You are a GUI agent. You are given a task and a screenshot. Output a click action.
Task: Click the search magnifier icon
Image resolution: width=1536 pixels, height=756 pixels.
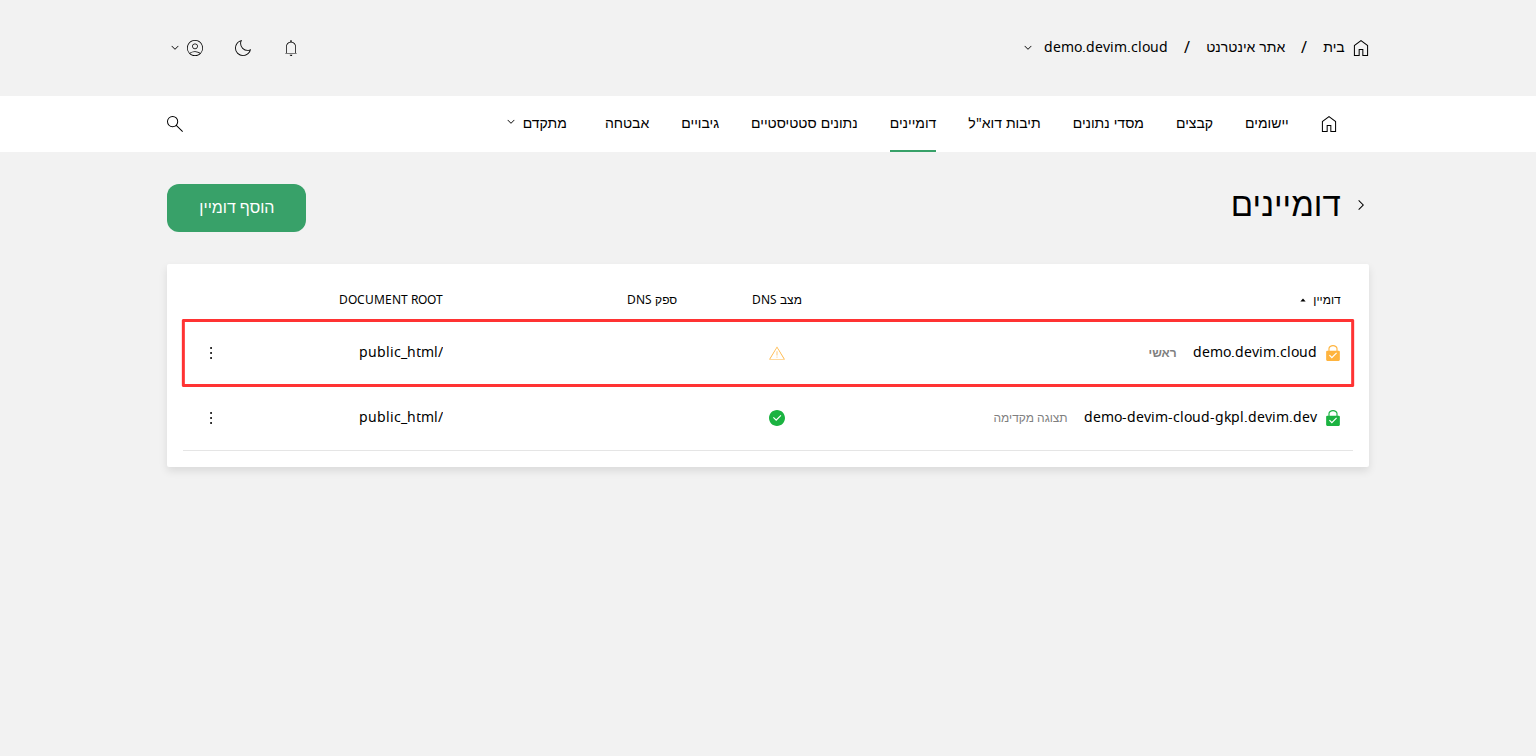175,124
